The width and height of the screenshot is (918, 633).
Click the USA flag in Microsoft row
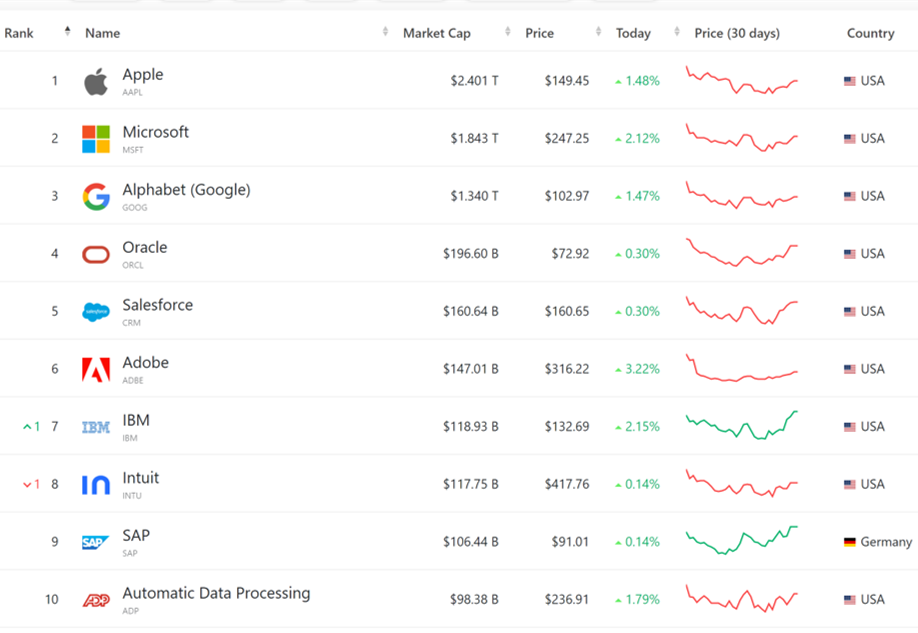tap(850, 138)
